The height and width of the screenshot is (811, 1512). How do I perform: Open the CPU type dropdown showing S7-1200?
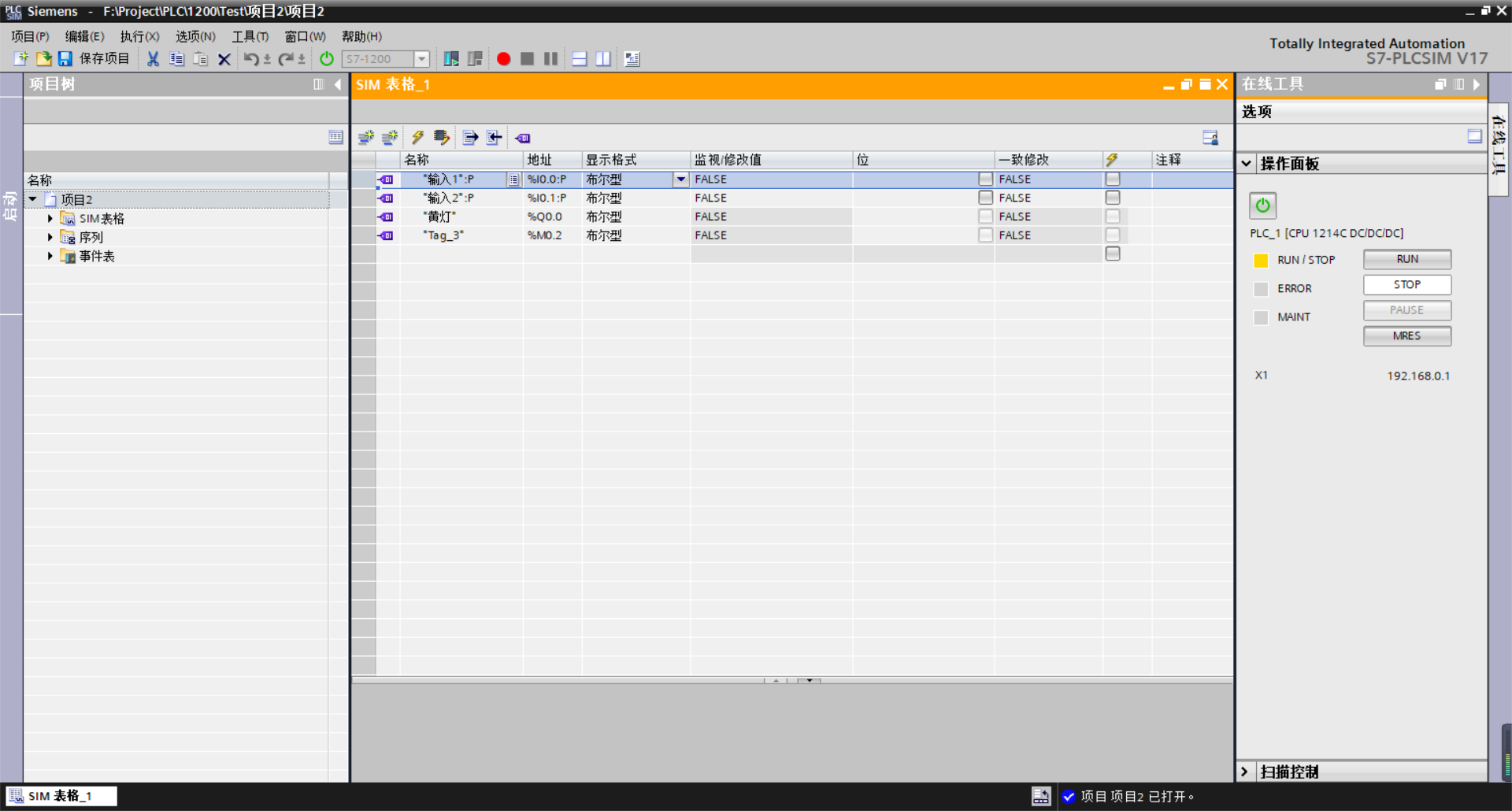[422, 58]
